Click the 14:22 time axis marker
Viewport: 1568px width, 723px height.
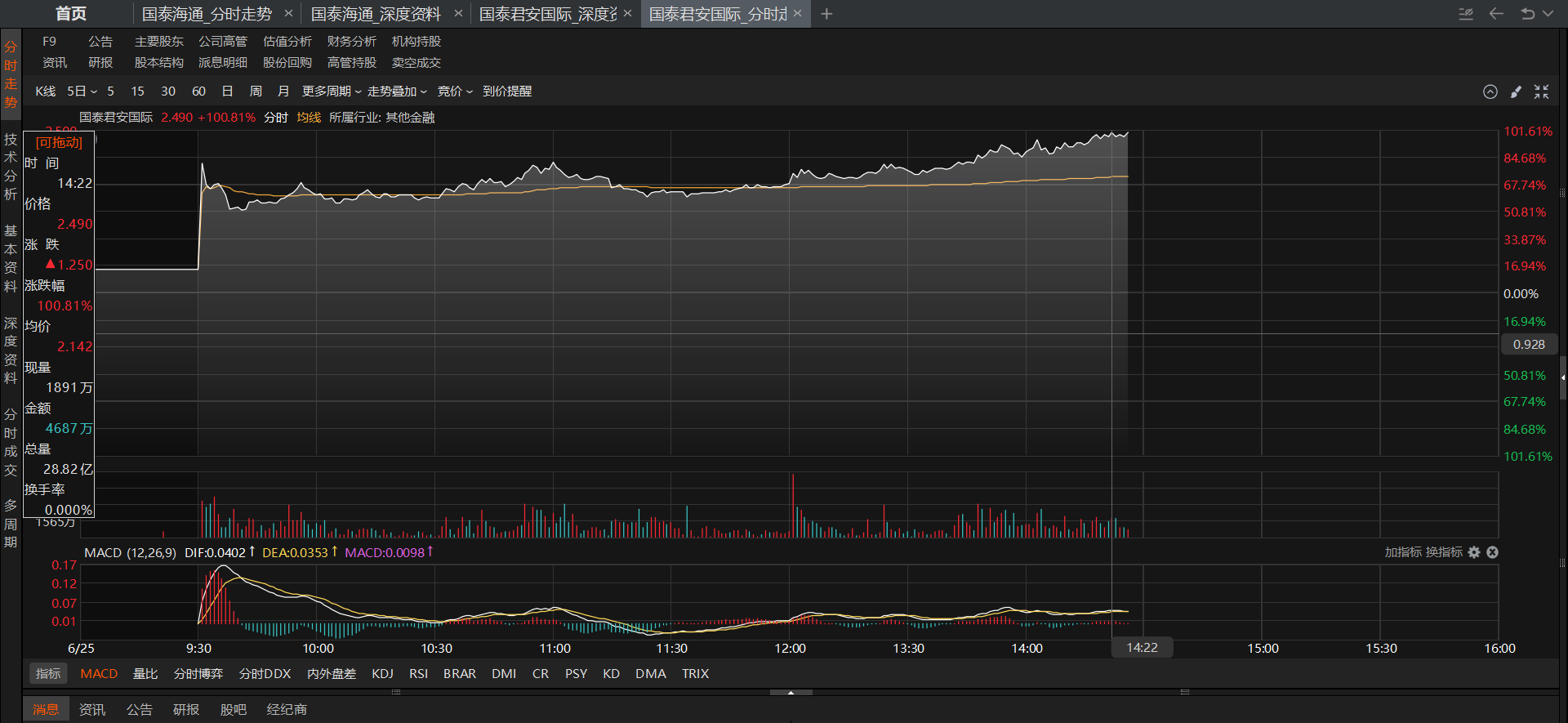coord(1142,648)
